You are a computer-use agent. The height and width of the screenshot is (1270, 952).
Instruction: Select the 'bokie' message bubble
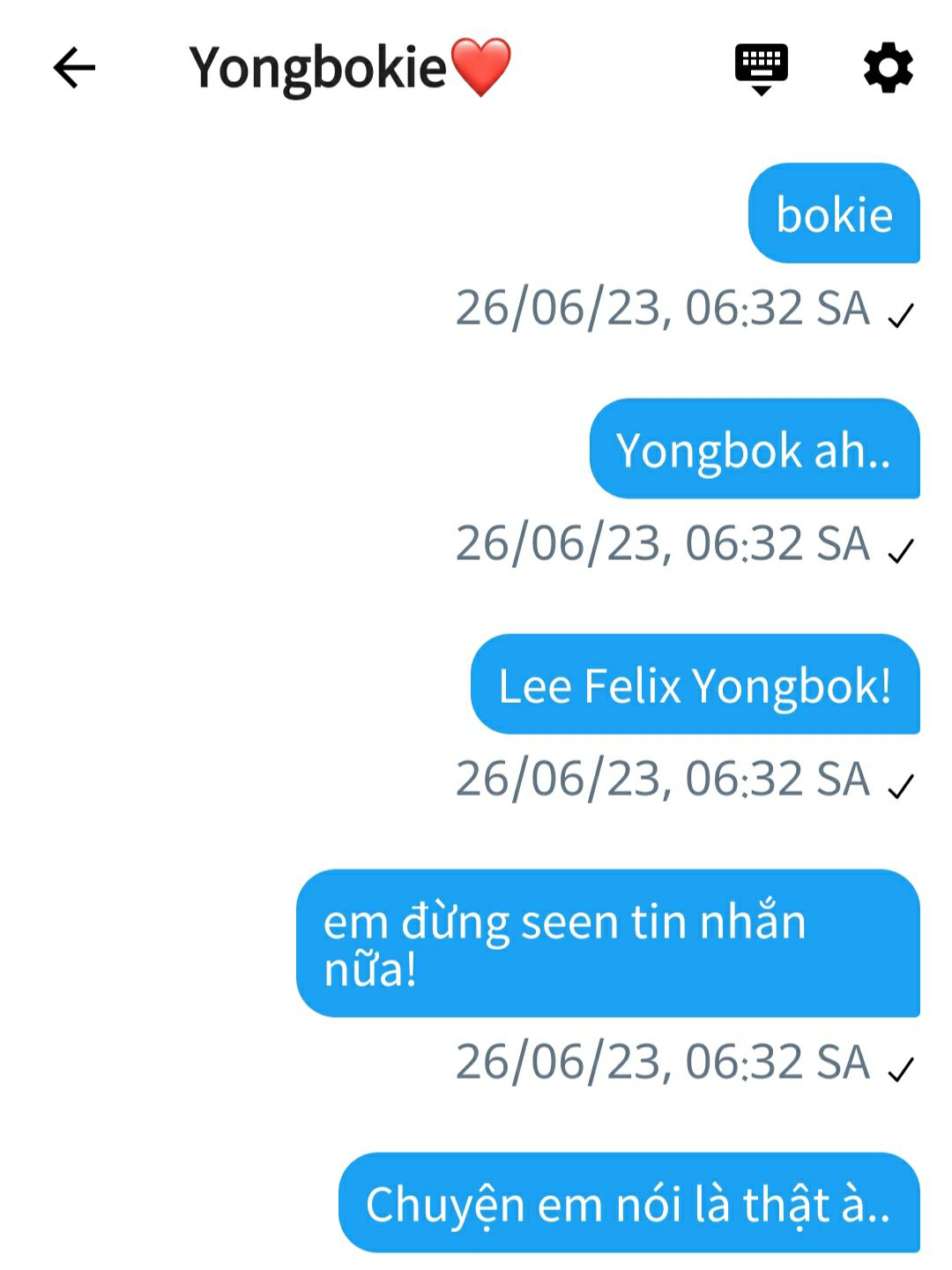[834, 213]
